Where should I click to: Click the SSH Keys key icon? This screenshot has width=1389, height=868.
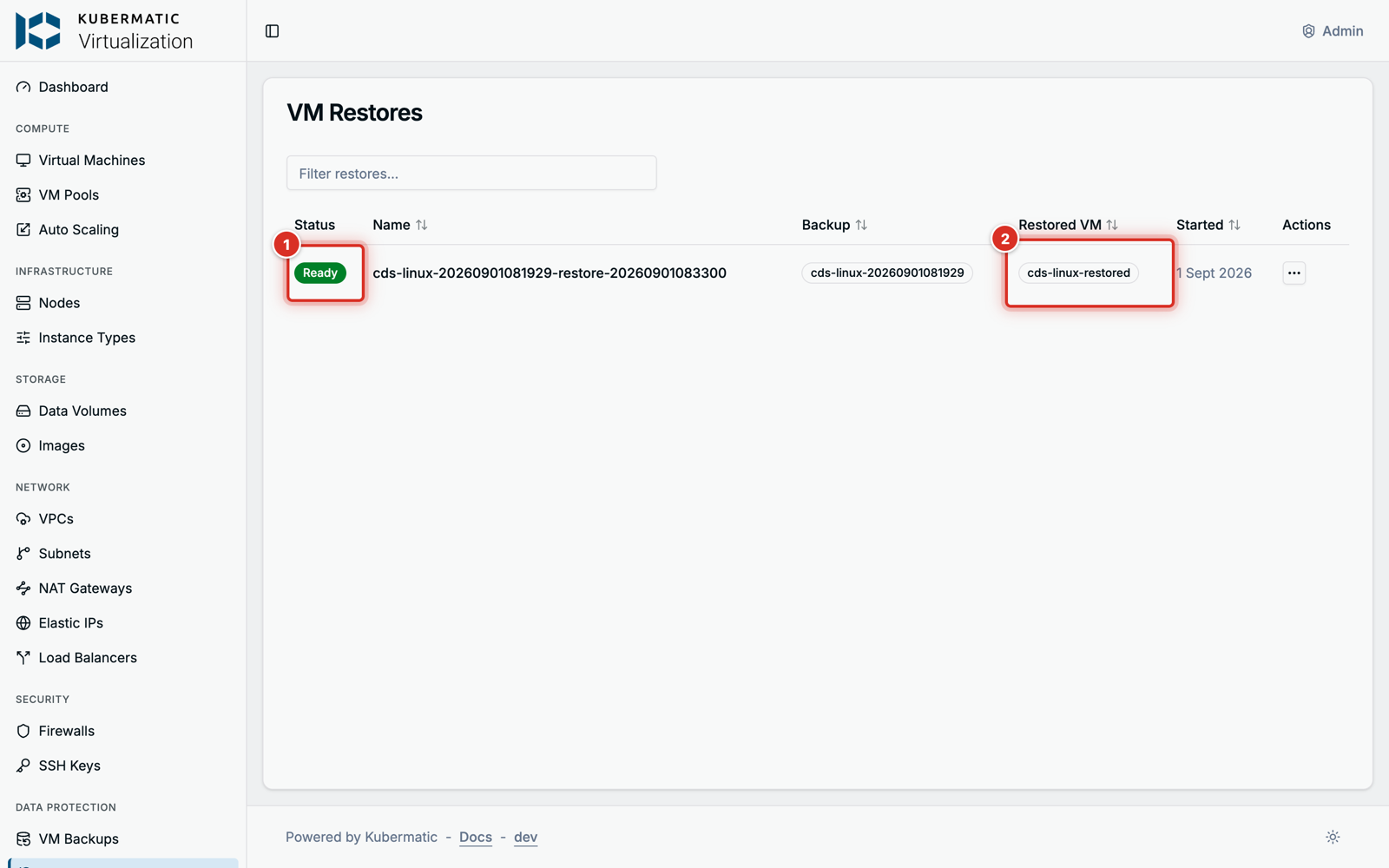[x=23, y=766]
